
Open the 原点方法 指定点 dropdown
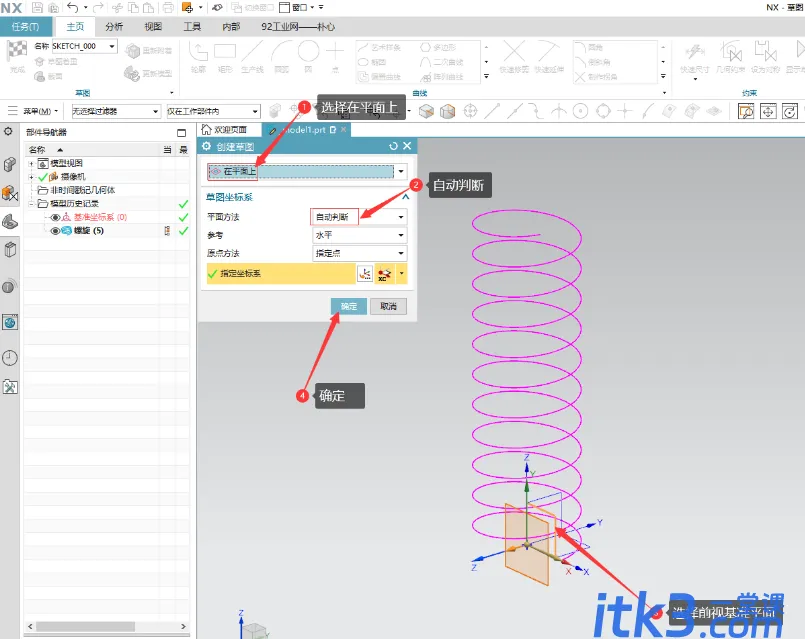[x=401, y=254]
